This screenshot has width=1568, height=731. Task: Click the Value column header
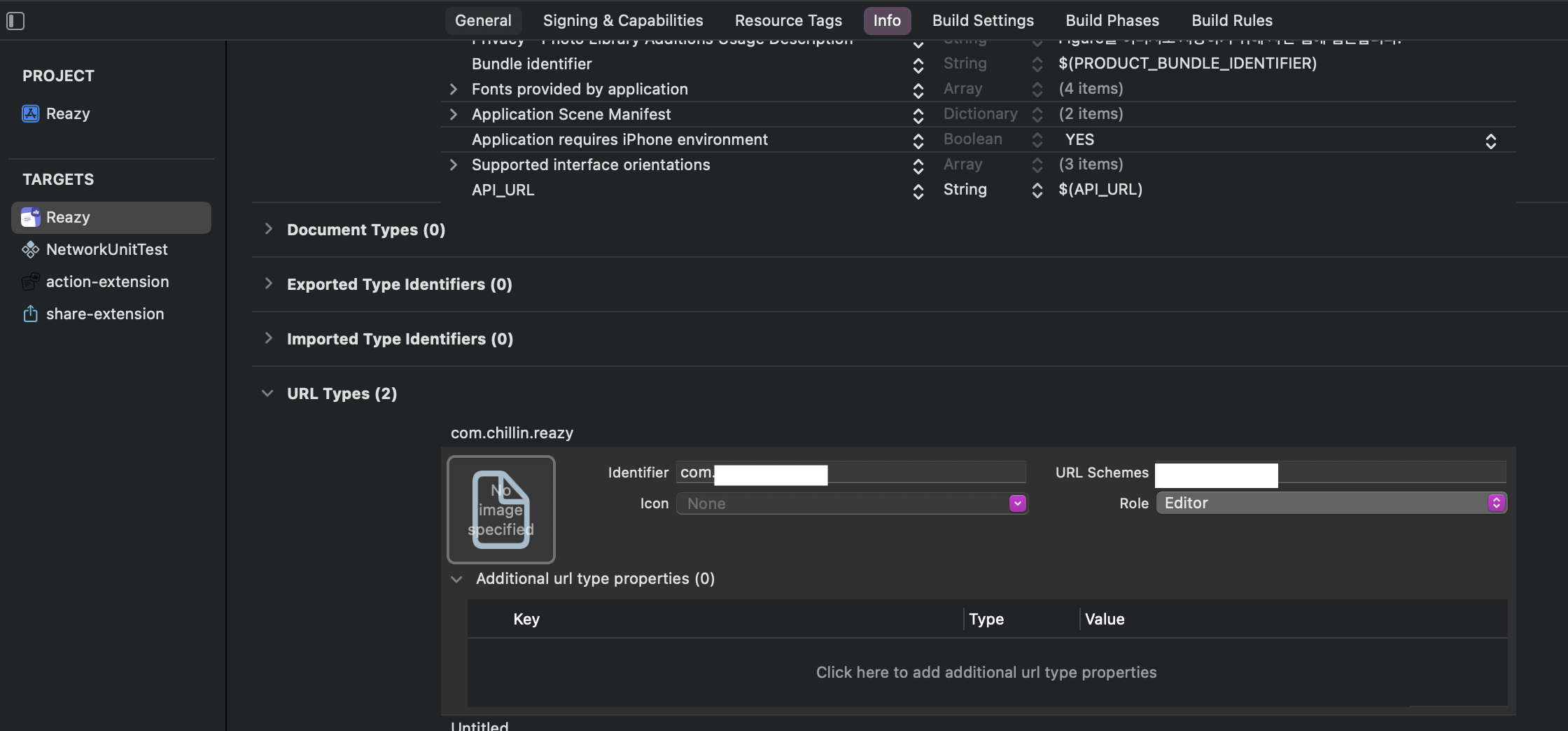pos(1105,619)
